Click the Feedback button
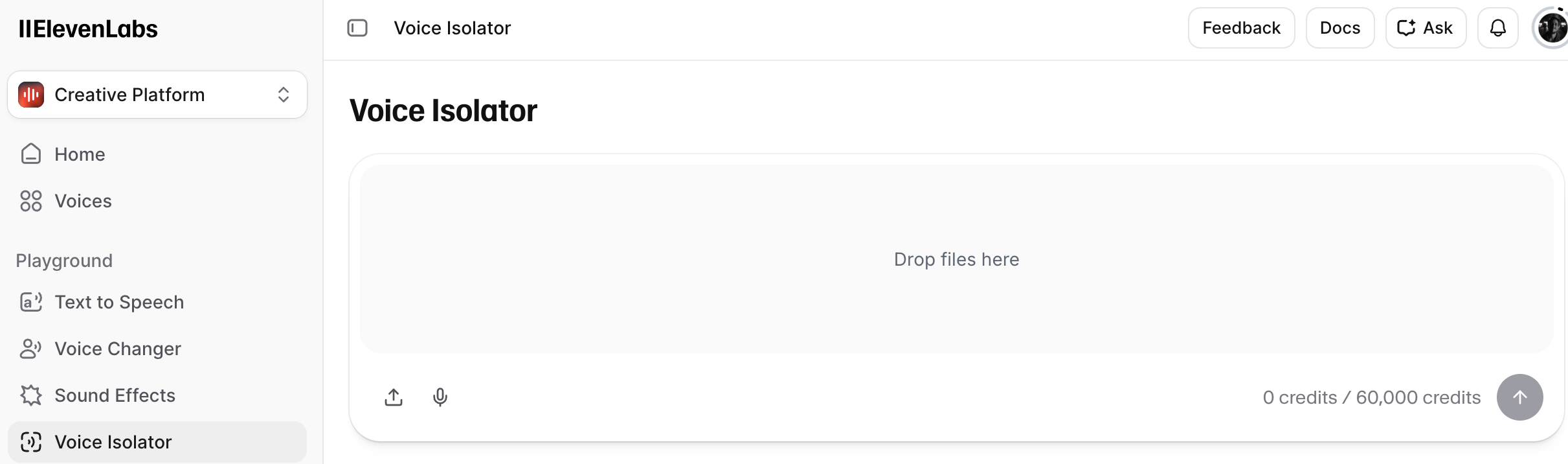This screenshot has width=1568, height=464. pyautogui.click(x=1241, y=28)
